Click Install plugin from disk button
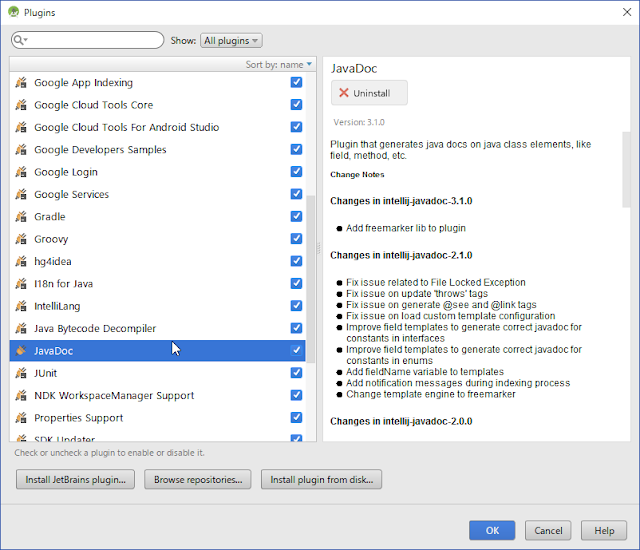This screenshot has height=550, width=640. click(321, 479)
